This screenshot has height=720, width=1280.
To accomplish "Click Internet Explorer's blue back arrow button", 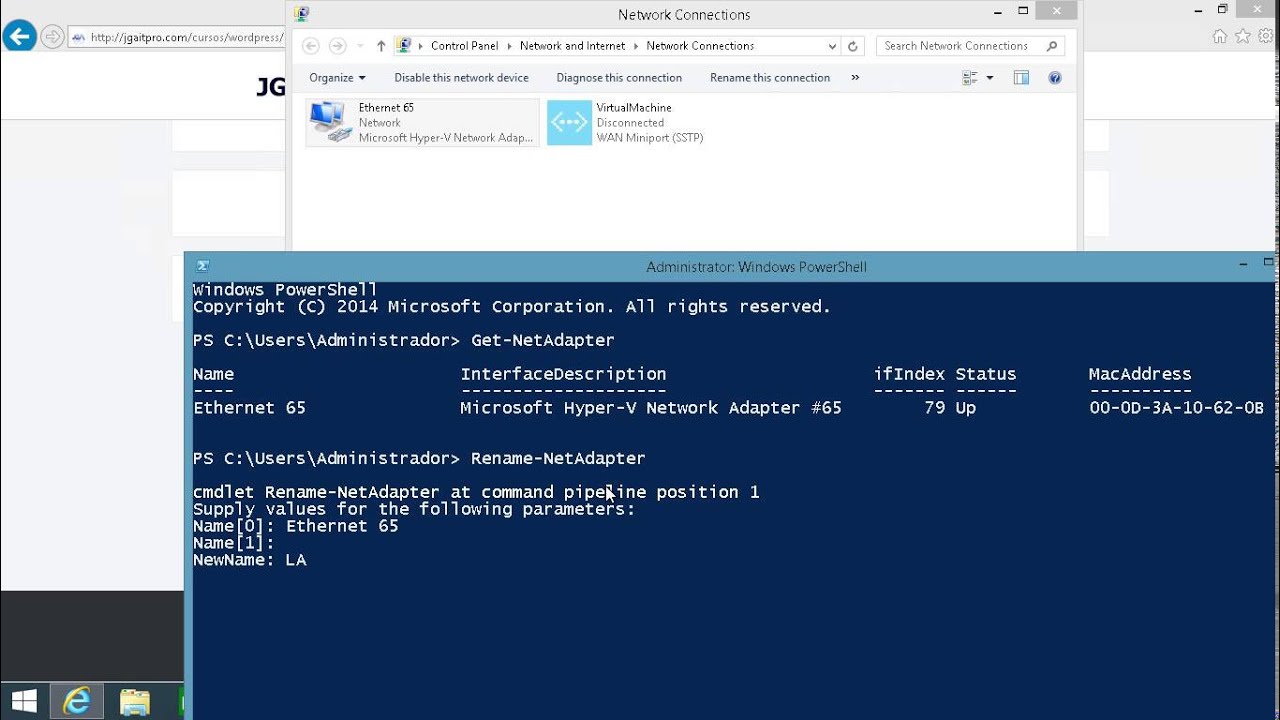I will 19,37.
